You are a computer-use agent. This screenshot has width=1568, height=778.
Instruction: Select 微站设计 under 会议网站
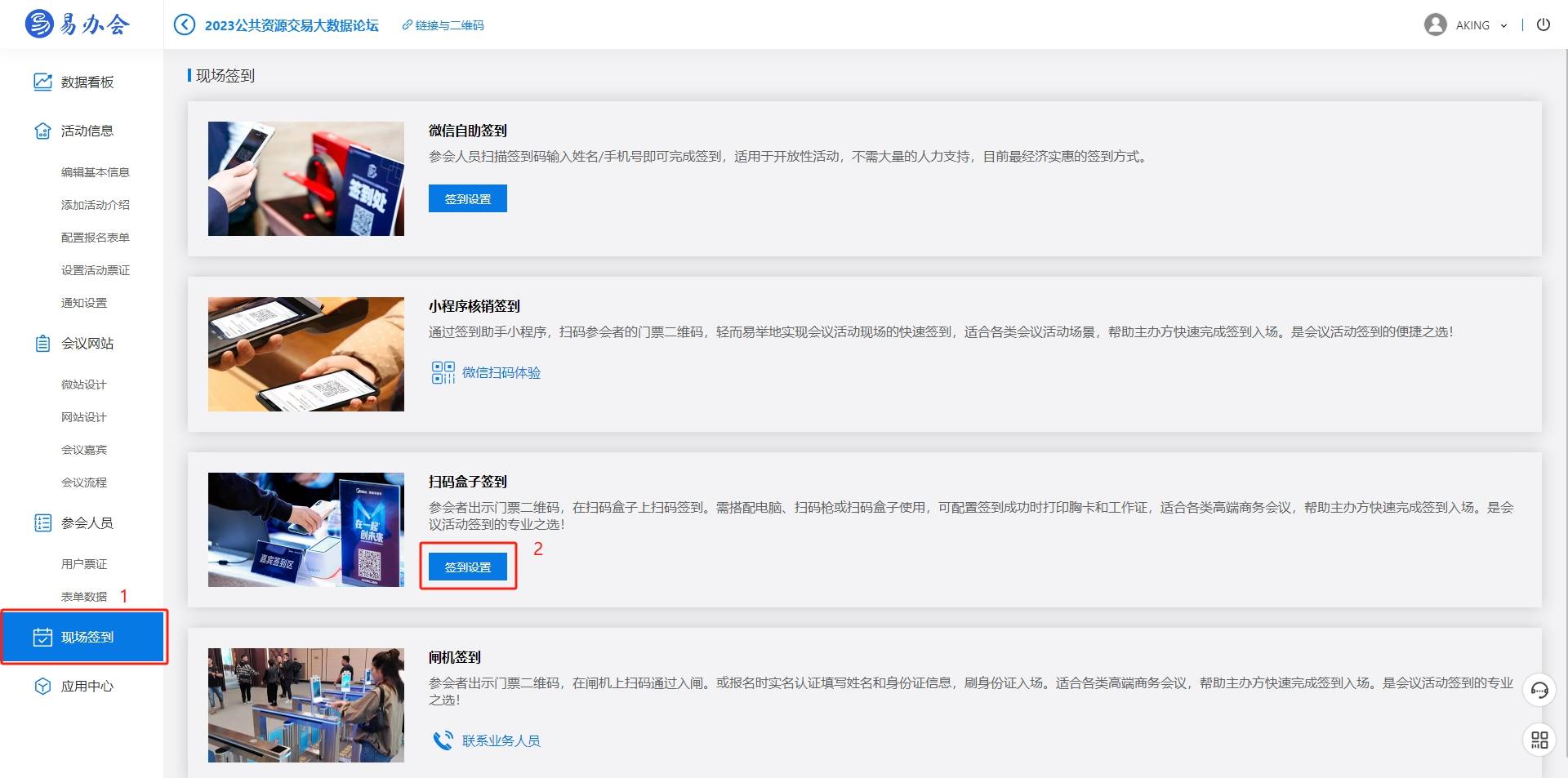(x=82, y=384)
